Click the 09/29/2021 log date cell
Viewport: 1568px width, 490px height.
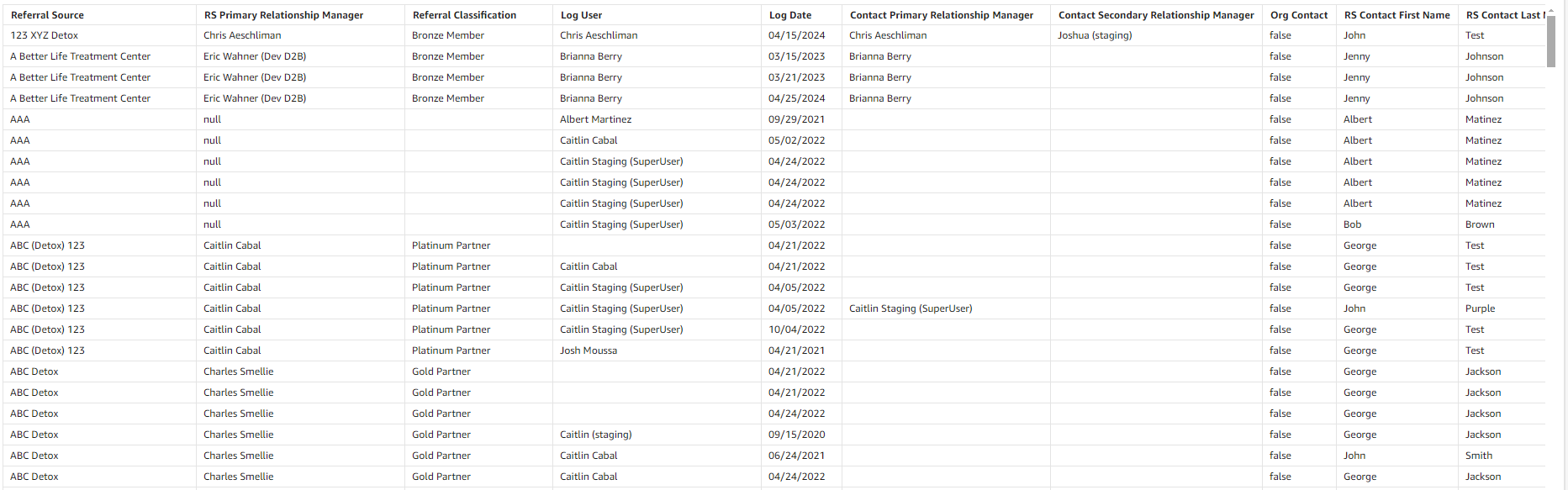(x=796, y=119)
